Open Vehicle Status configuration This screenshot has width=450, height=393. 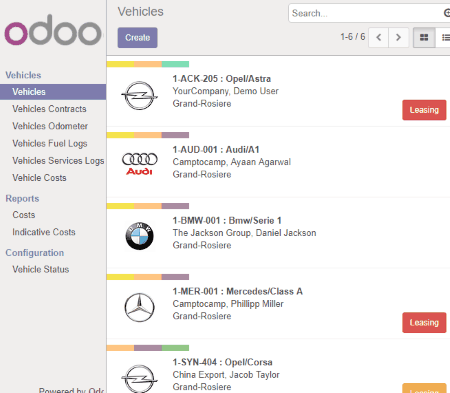(41, 269)
